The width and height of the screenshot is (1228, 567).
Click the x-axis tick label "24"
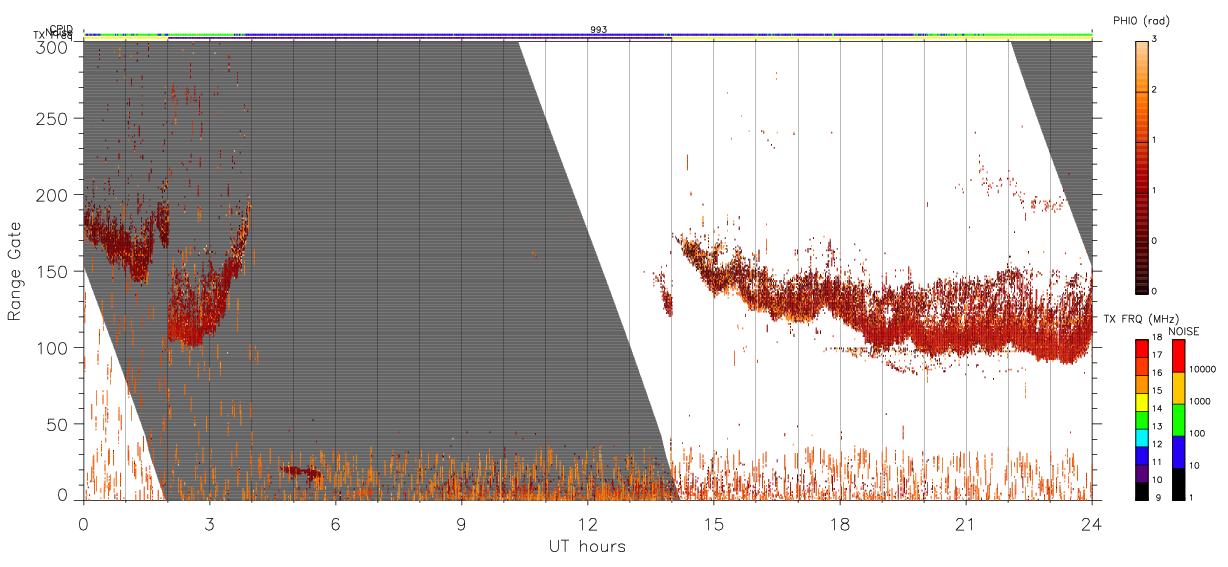[x=1092, y=524]
